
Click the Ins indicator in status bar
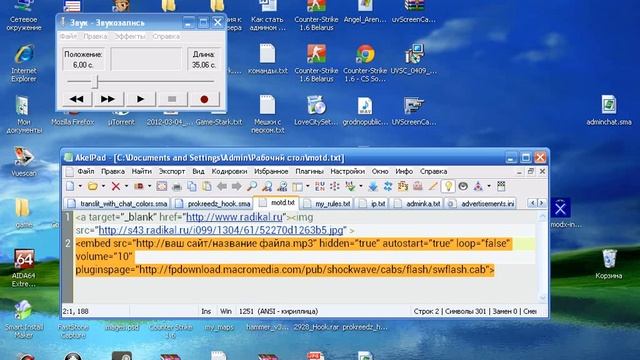[x=206, y=311]
